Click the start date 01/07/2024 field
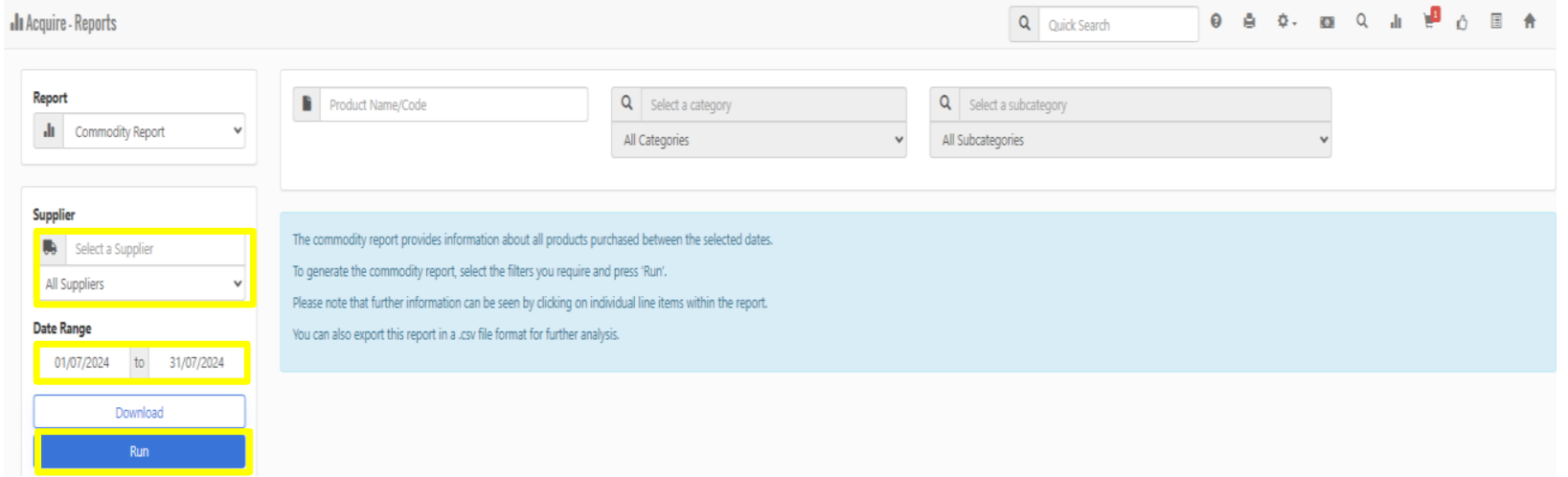The height and width of the screenshot is (477, 1568). 82,362
